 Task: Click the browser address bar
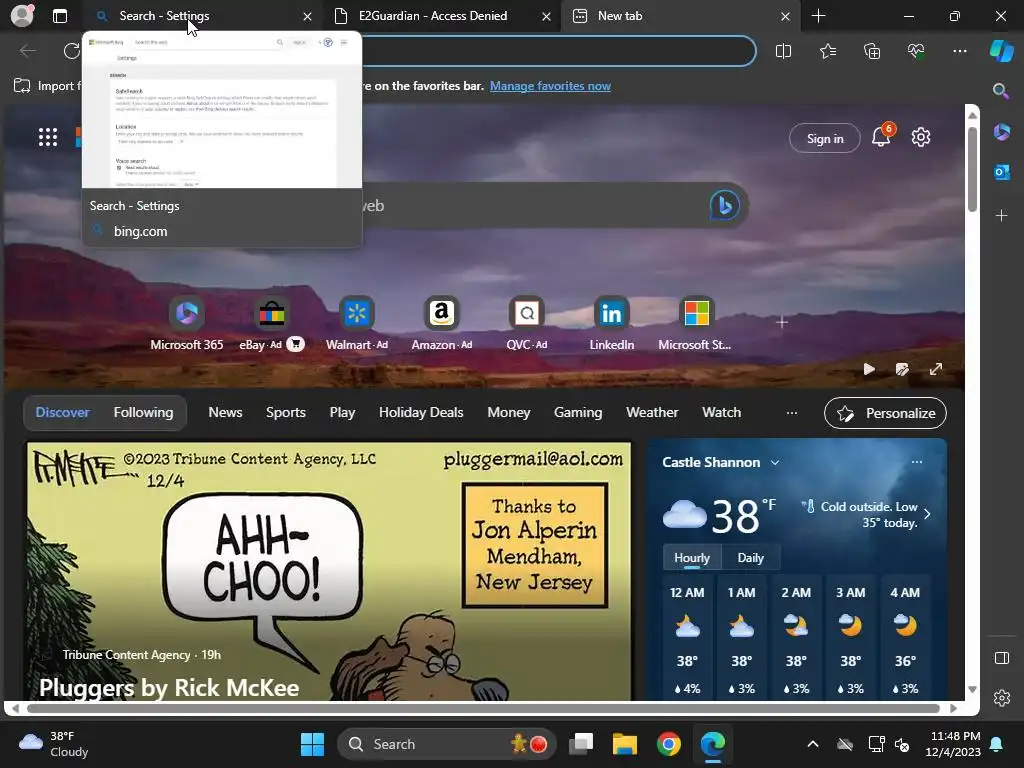point(558,51)
